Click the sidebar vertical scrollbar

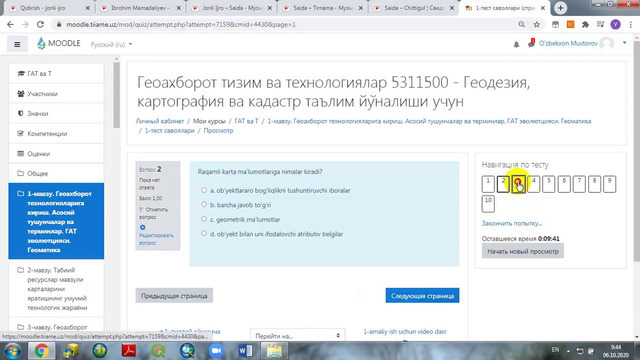coord(116,96)
